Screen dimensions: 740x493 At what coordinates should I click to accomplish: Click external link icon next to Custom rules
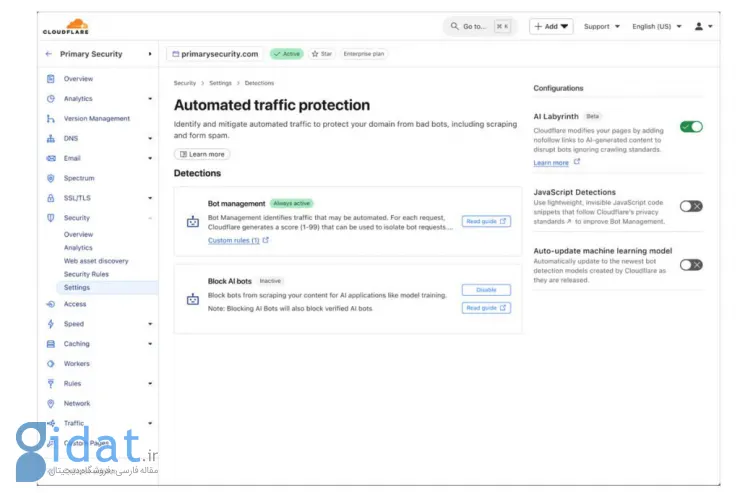tap(266, 240)
